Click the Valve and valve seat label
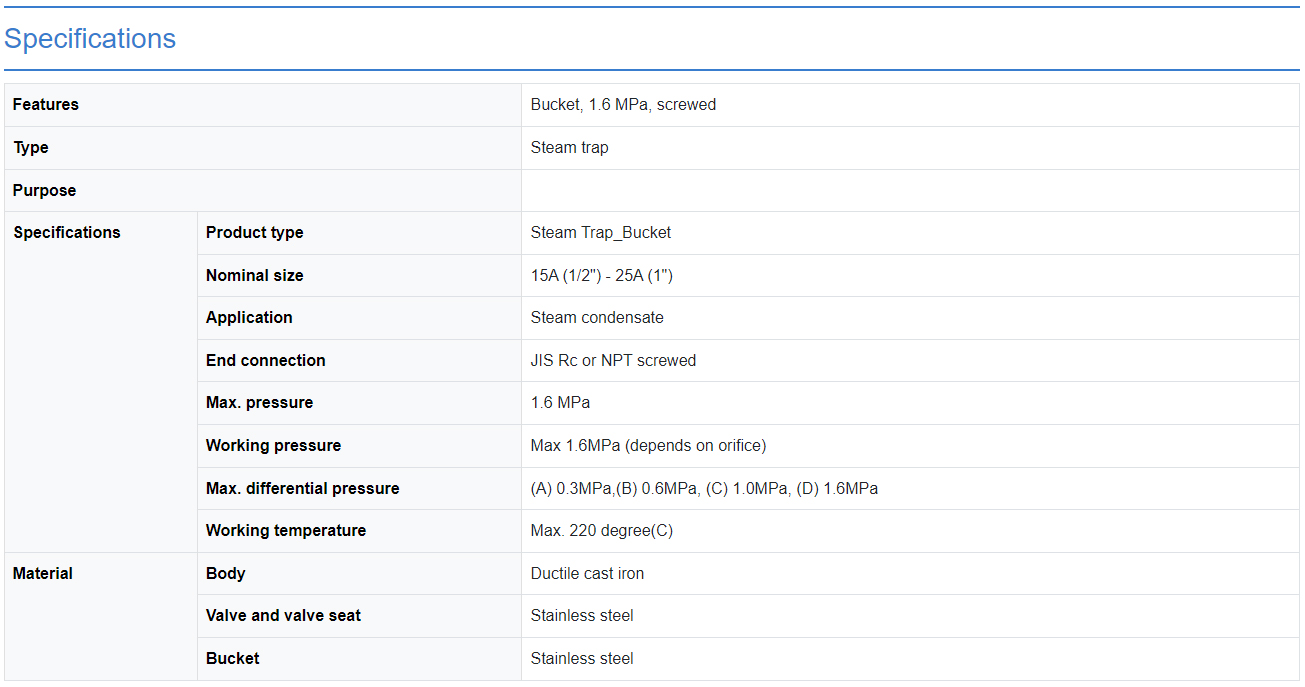The image size is (1305, 687). coord(283,616)
